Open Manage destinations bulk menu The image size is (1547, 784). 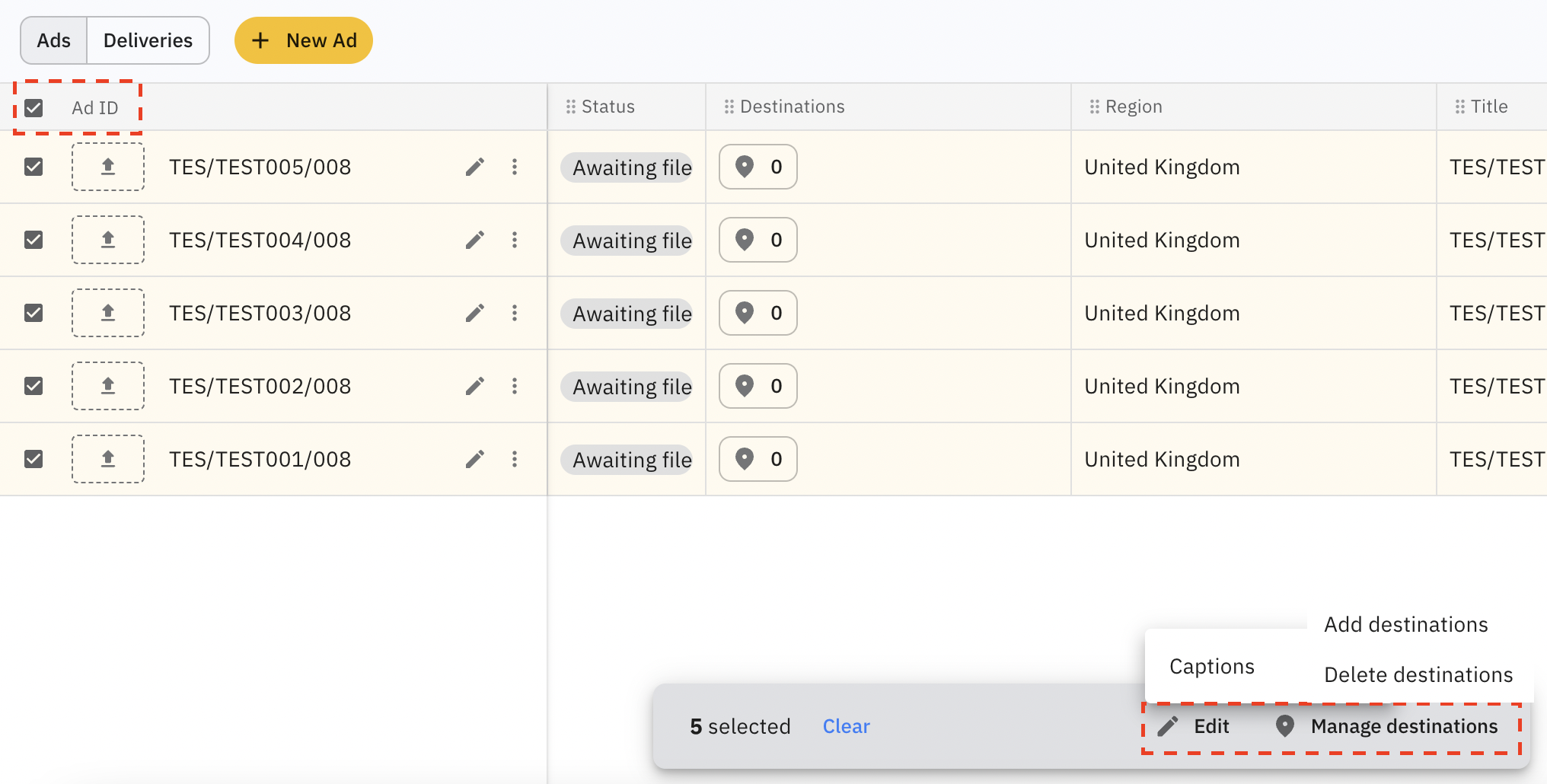(x=1387, y=726)
